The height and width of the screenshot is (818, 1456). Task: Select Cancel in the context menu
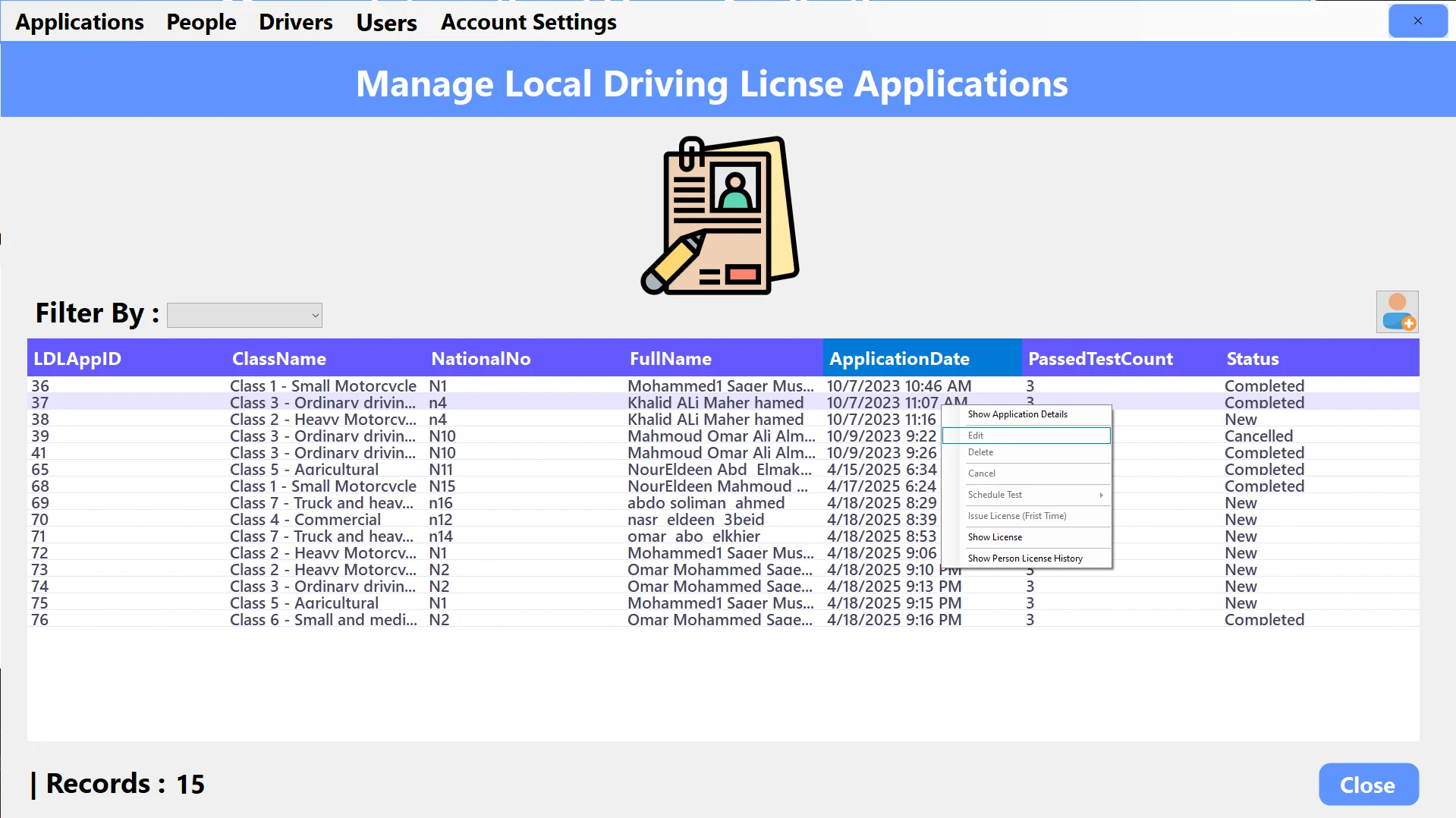point(1027,473)
